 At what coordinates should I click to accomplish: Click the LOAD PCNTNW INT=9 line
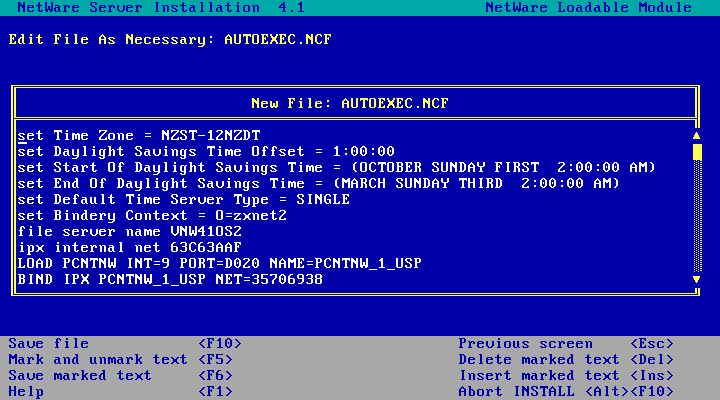point(219,263)
